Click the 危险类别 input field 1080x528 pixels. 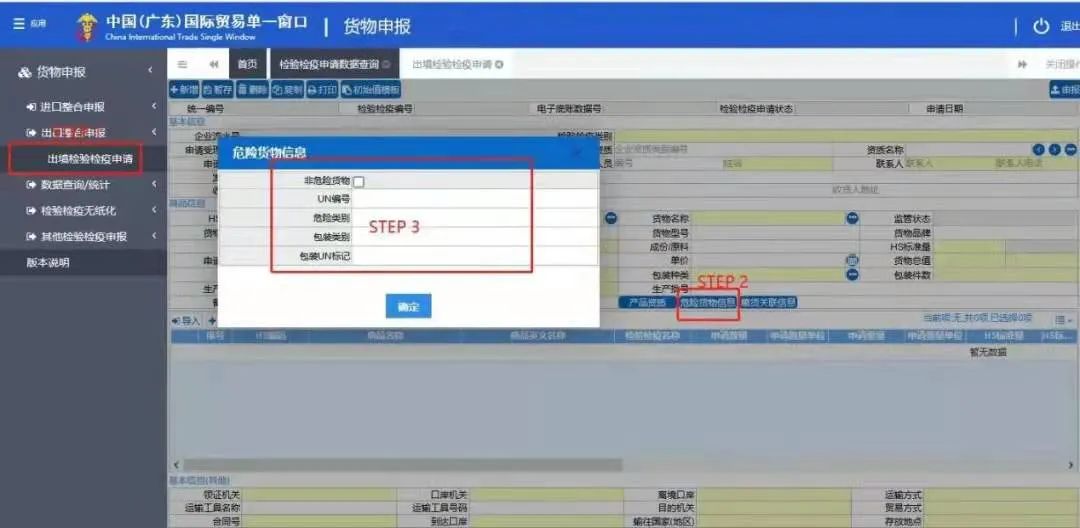(474, 218)
